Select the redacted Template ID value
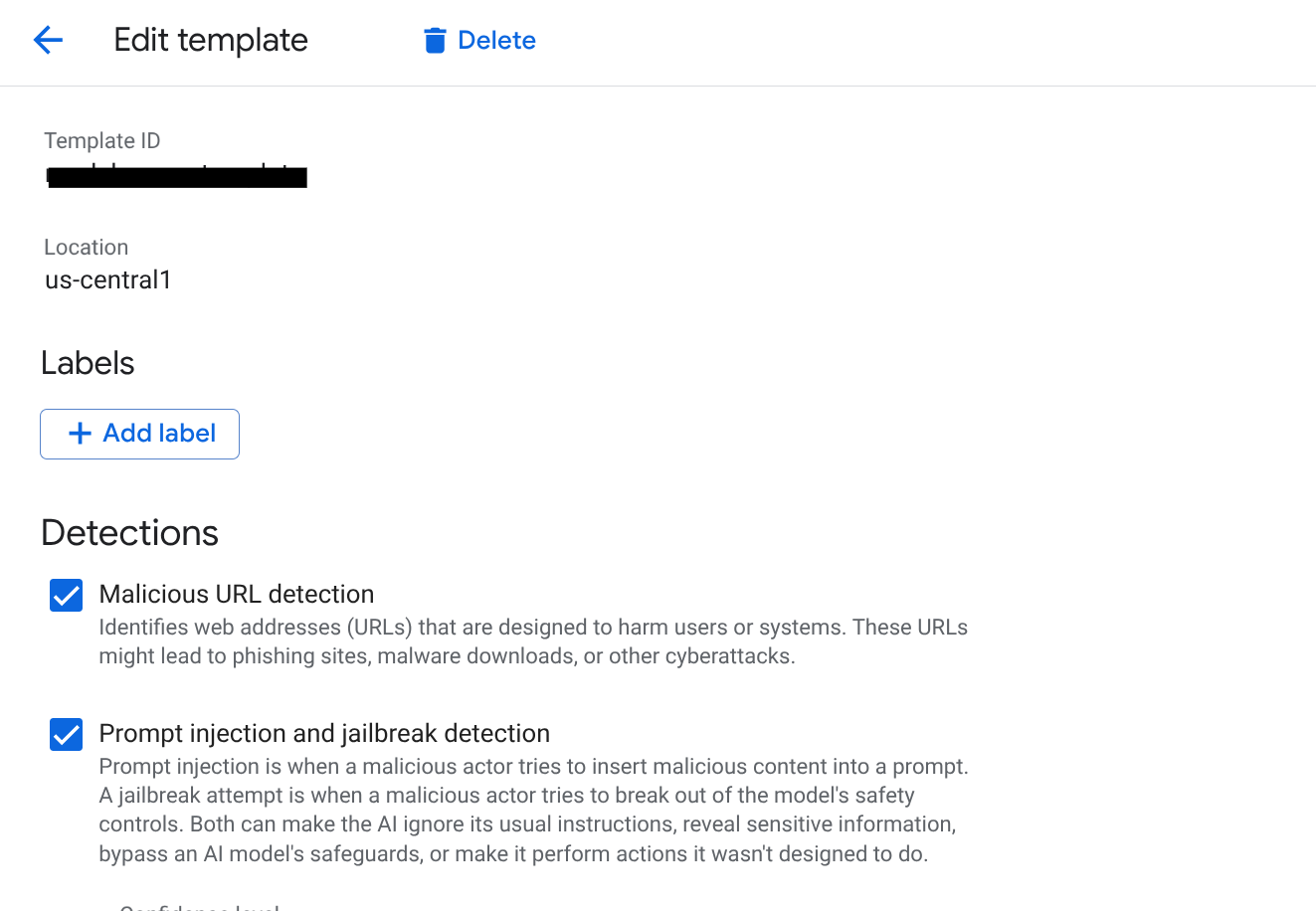The height and width of the screenshot is (911, 1316). (x=177, y=177)
